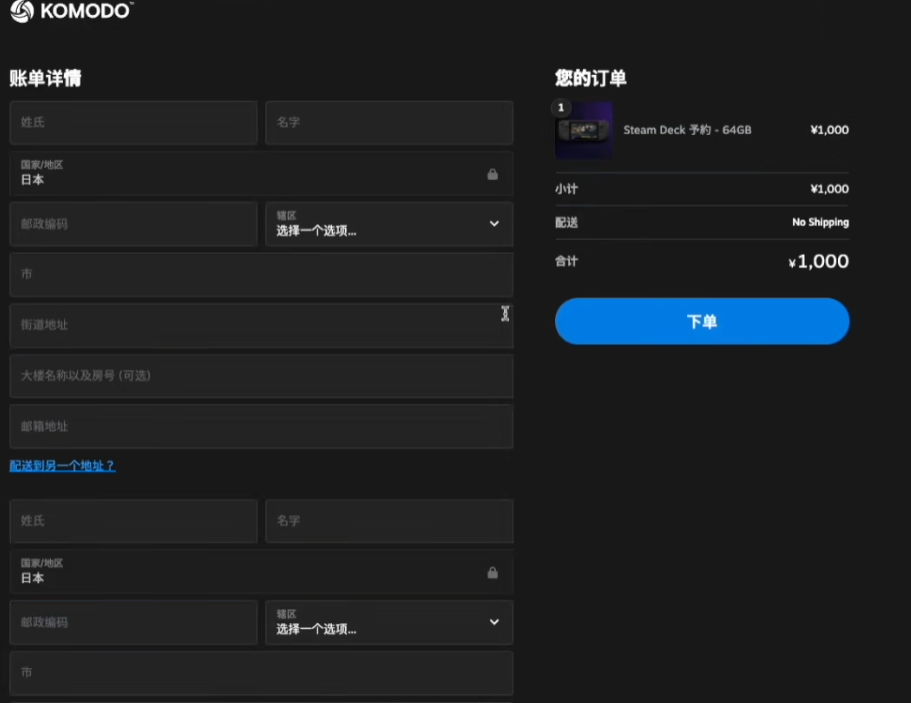Viewport: 911px width, 703px height.
Task: Click the shipping 名字 first name field
Action: coord(389,521)
